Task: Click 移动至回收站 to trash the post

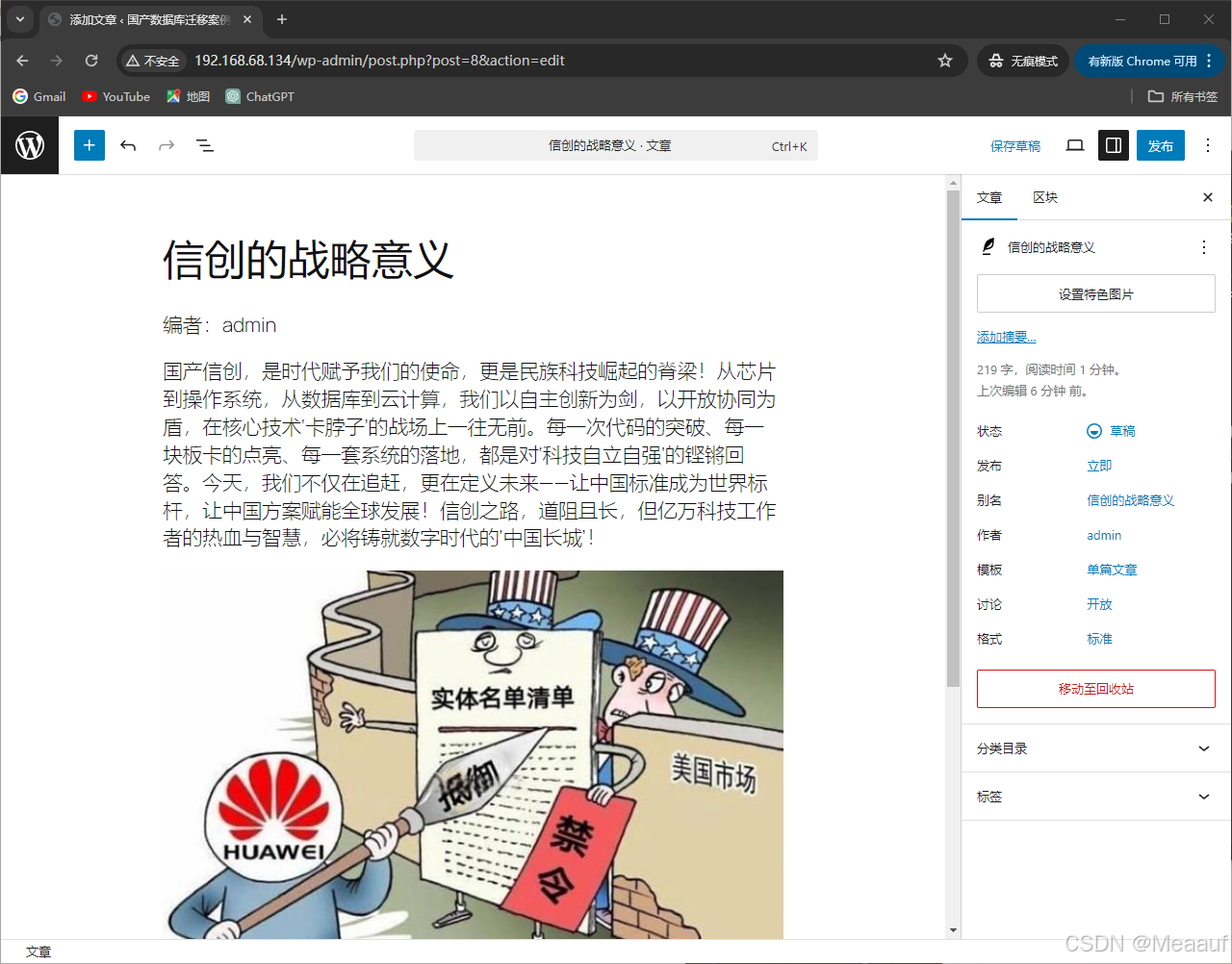Action: pyautogui.click(x=1096, y=689)
